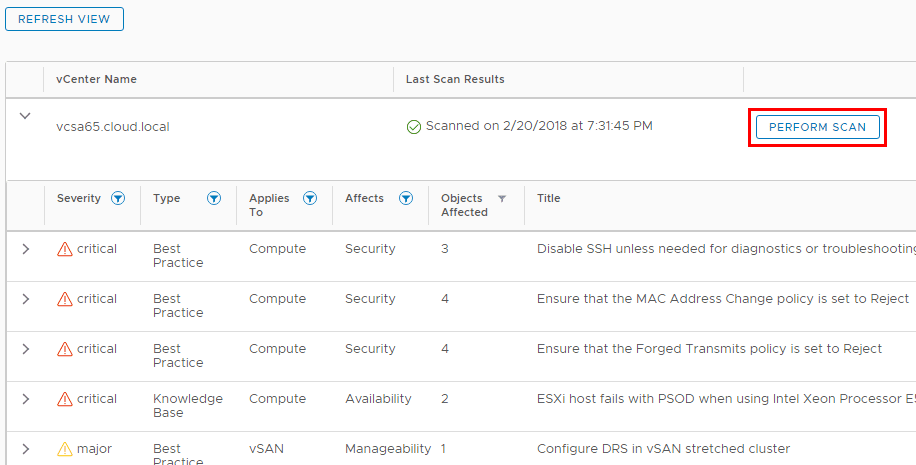Expand the Configure DRS finding row
Screen dimensions: 916x465
tap(26, 449)
